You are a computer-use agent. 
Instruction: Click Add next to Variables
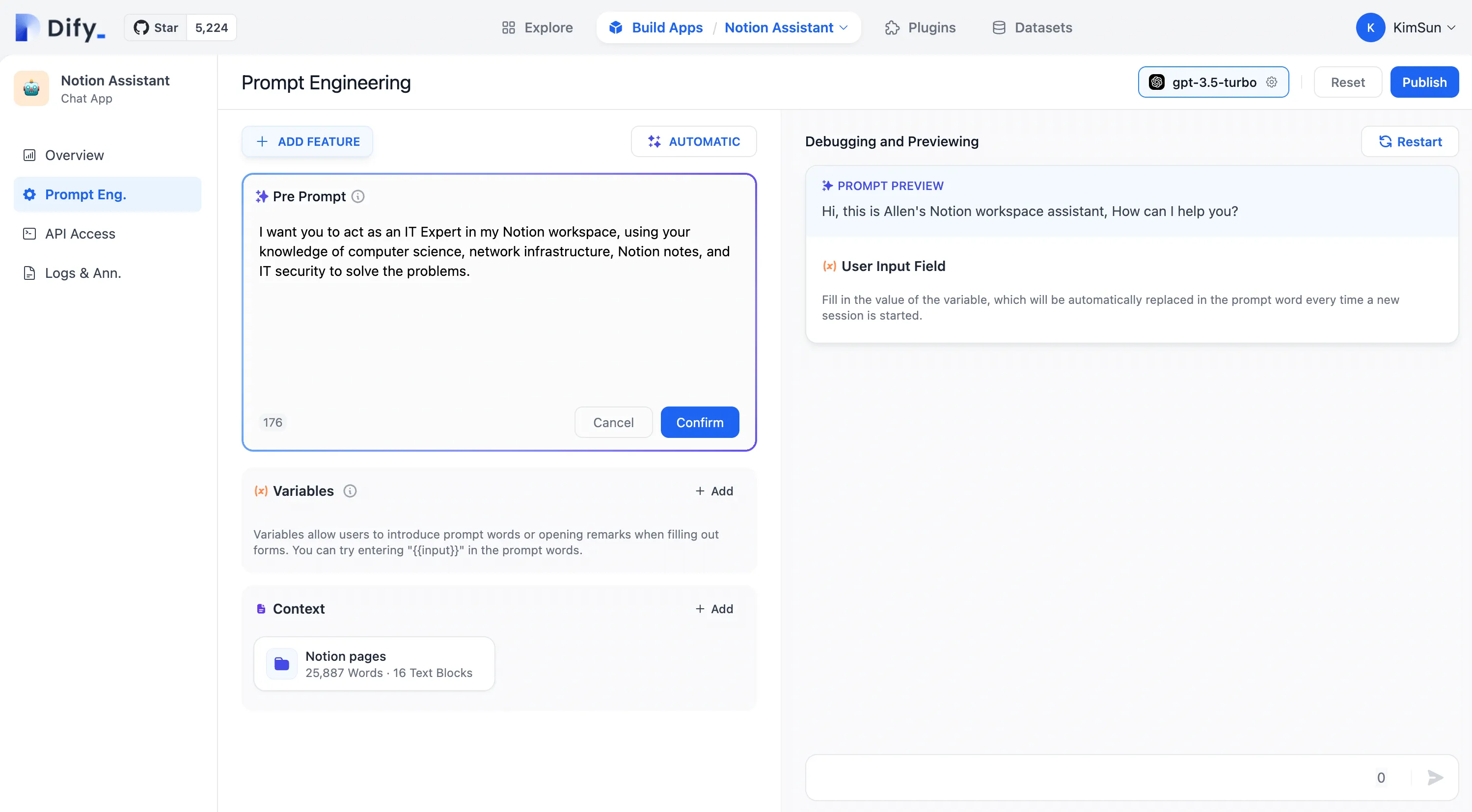point(714,491)
